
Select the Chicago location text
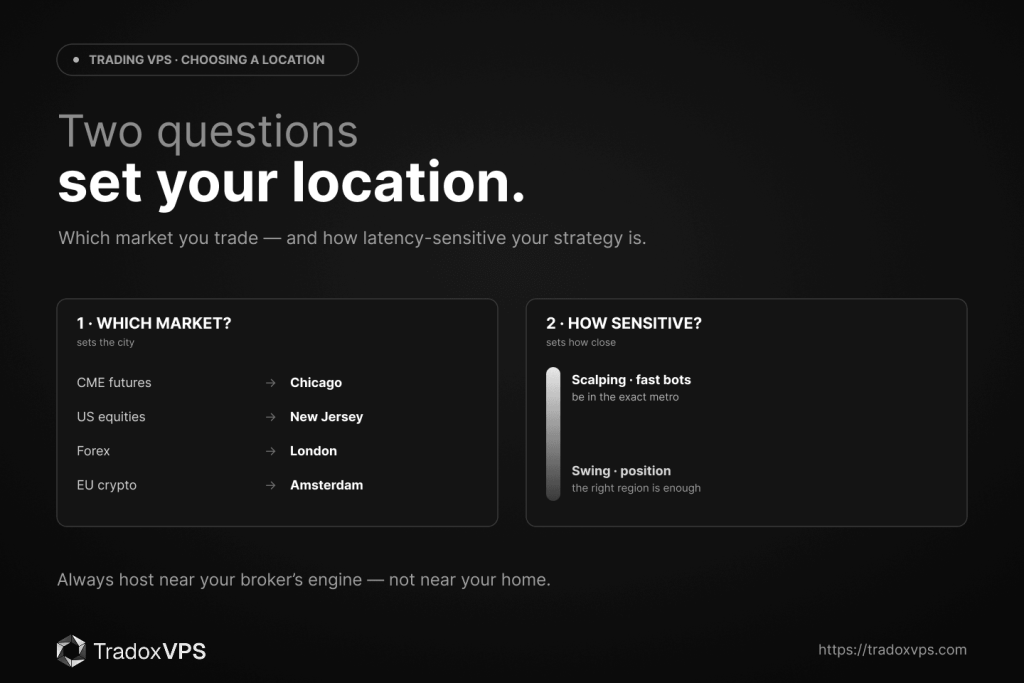[x=316, y=383]
